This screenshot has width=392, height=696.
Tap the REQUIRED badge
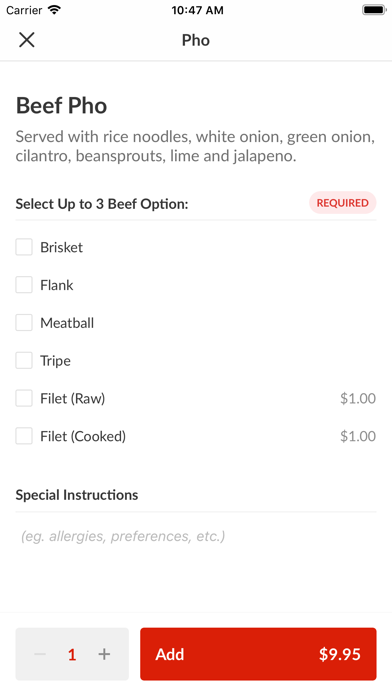(x=342, y=203)
